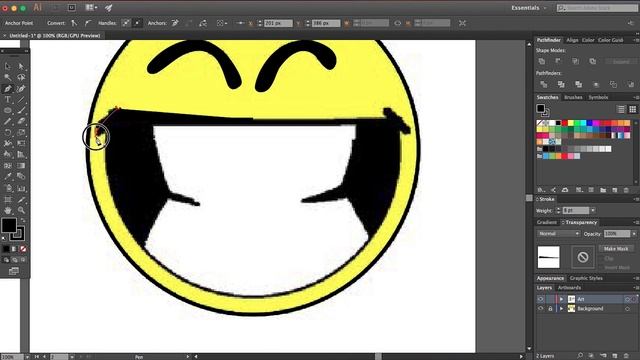This screenshot has width=640, height=360.
Task: Click the Minus Front shape mode icon
Action: coord(558,62)
